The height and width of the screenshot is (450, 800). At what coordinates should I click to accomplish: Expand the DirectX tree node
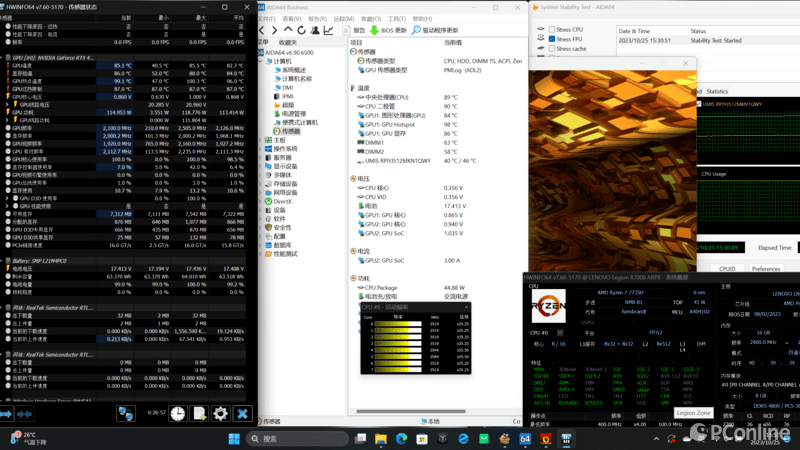click(x=261, y=202)
